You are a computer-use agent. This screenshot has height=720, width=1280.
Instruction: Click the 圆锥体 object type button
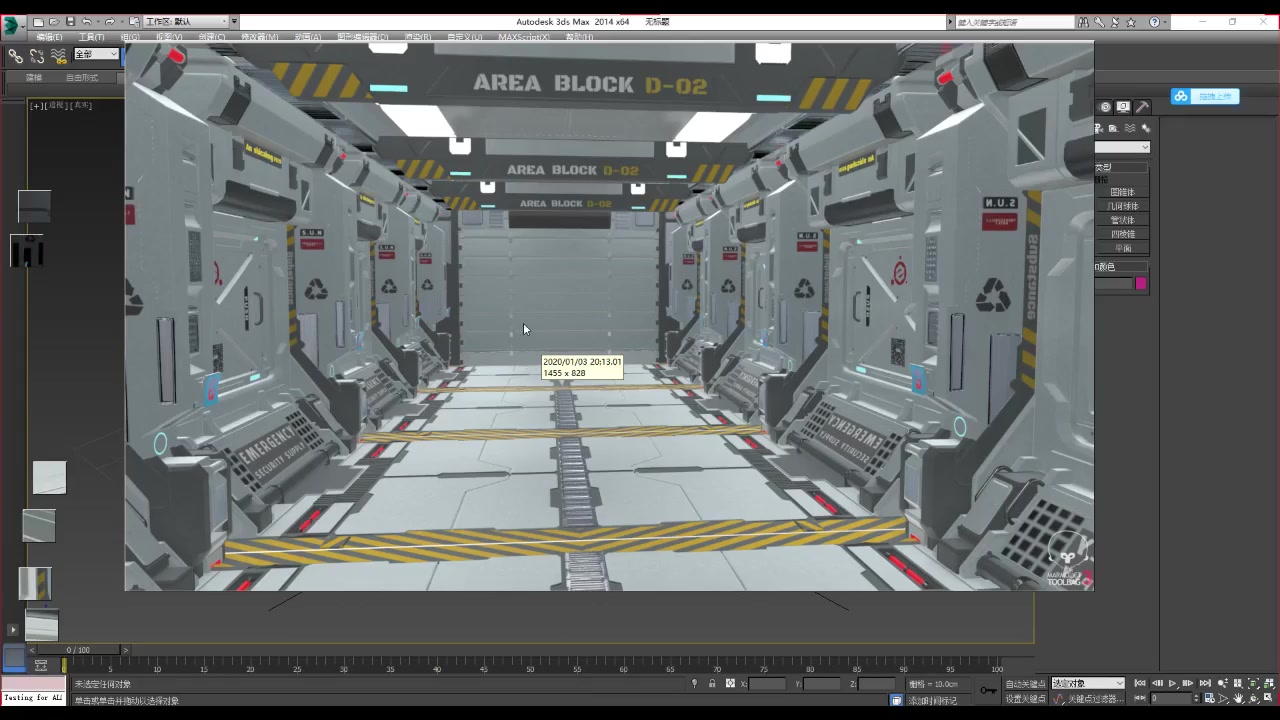(1122, 192)
